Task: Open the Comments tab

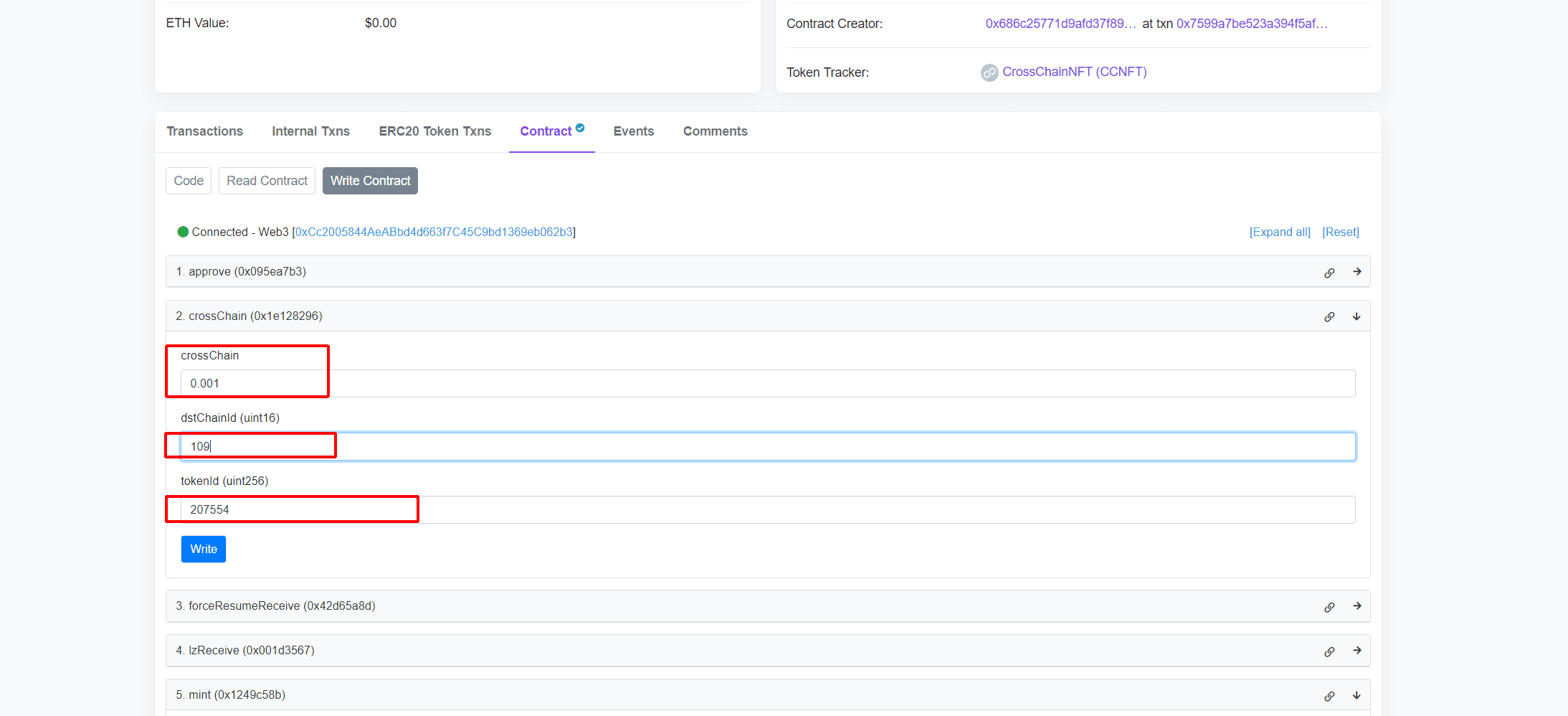Action: (716, 131)
